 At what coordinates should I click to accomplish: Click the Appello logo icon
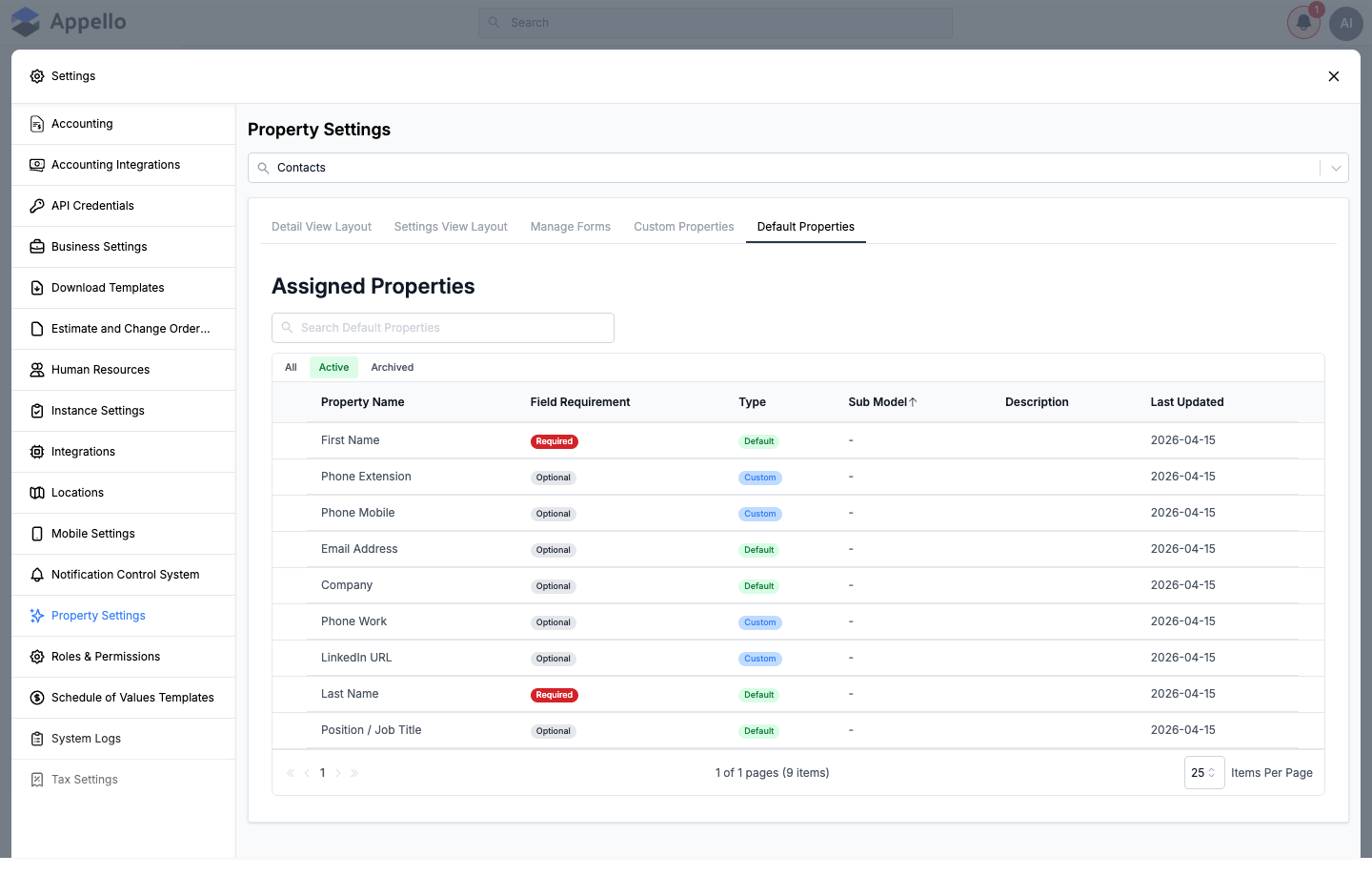[26, 22]
